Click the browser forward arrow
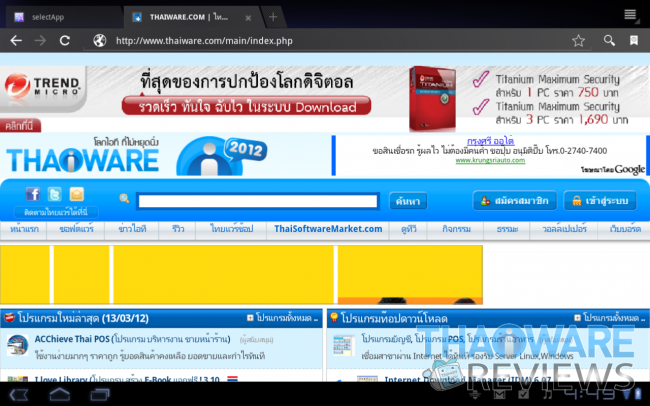The width and height of the screenshot is (650, 406). tap(40, 41)
